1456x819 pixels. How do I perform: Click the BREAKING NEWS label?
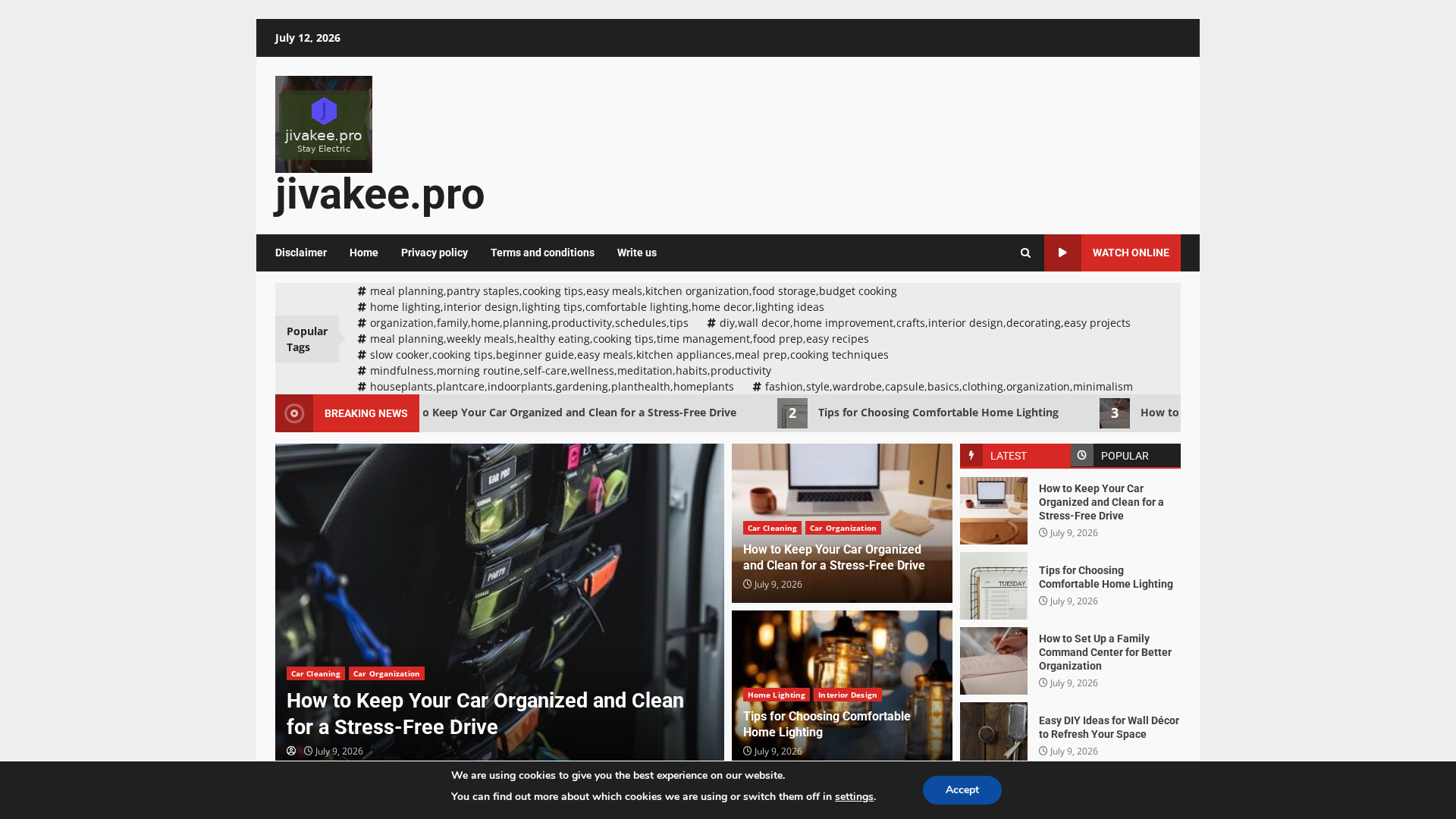(x=366, y=413)
